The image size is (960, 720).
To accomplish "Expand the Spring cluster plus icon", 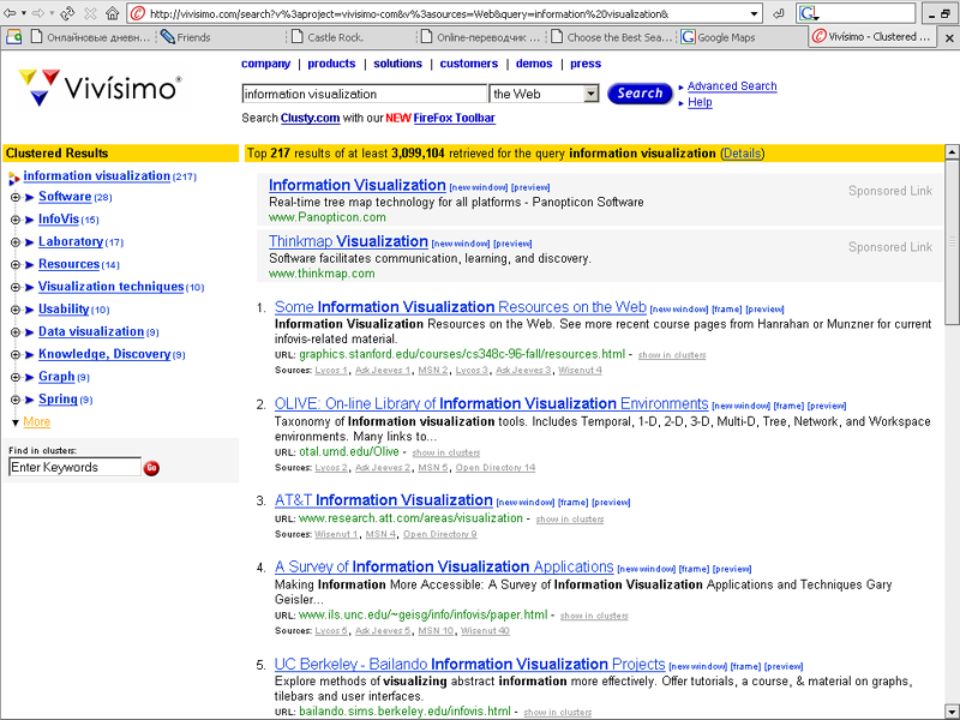I will click(15, 400).
